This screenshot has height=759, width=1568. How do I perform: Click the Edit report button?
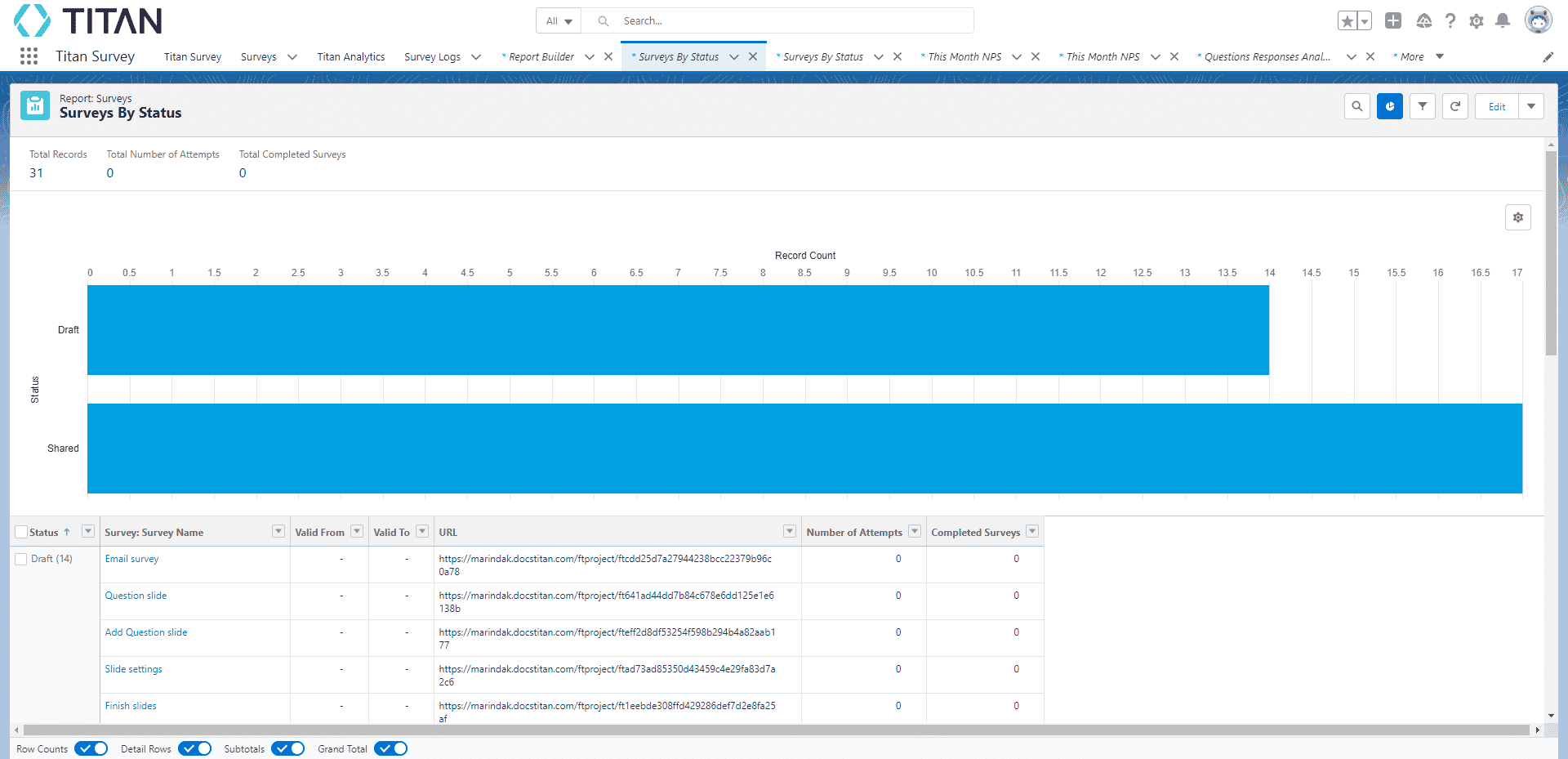[x=1496, y=106]
